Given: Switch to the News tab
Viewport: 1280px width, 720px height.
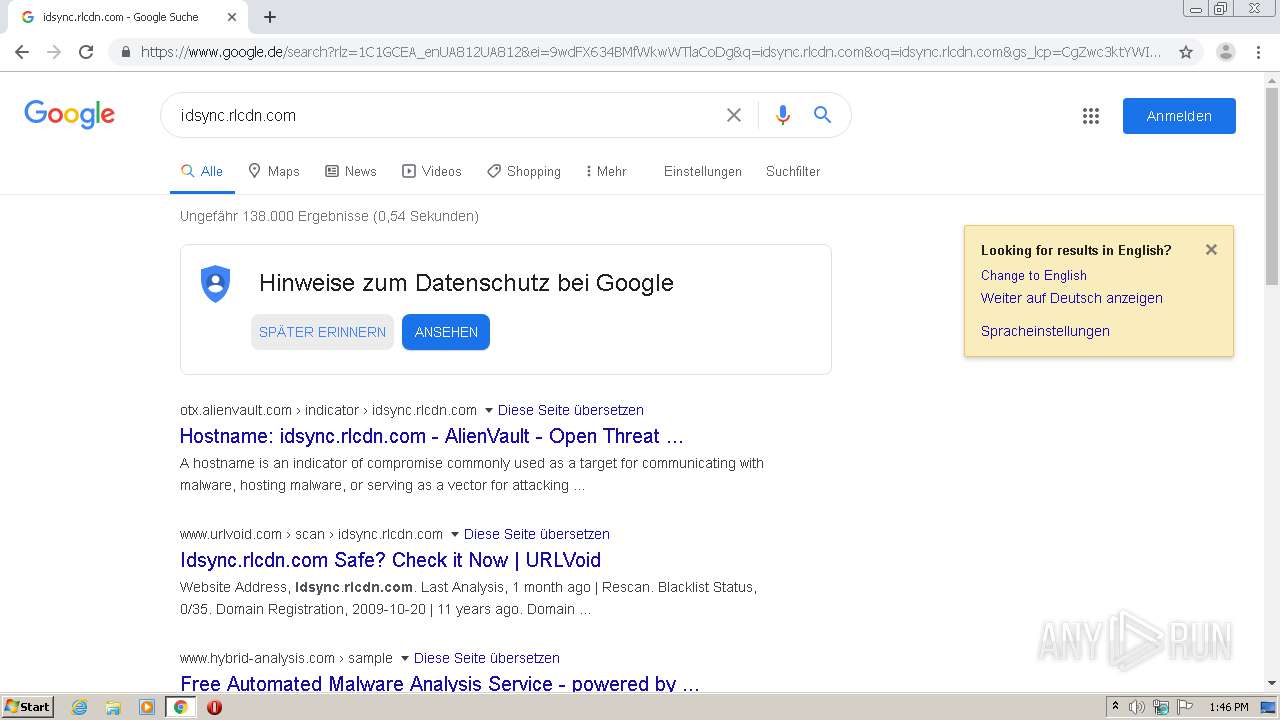Looking at the screenshot, I should click(x=351, y=171).
